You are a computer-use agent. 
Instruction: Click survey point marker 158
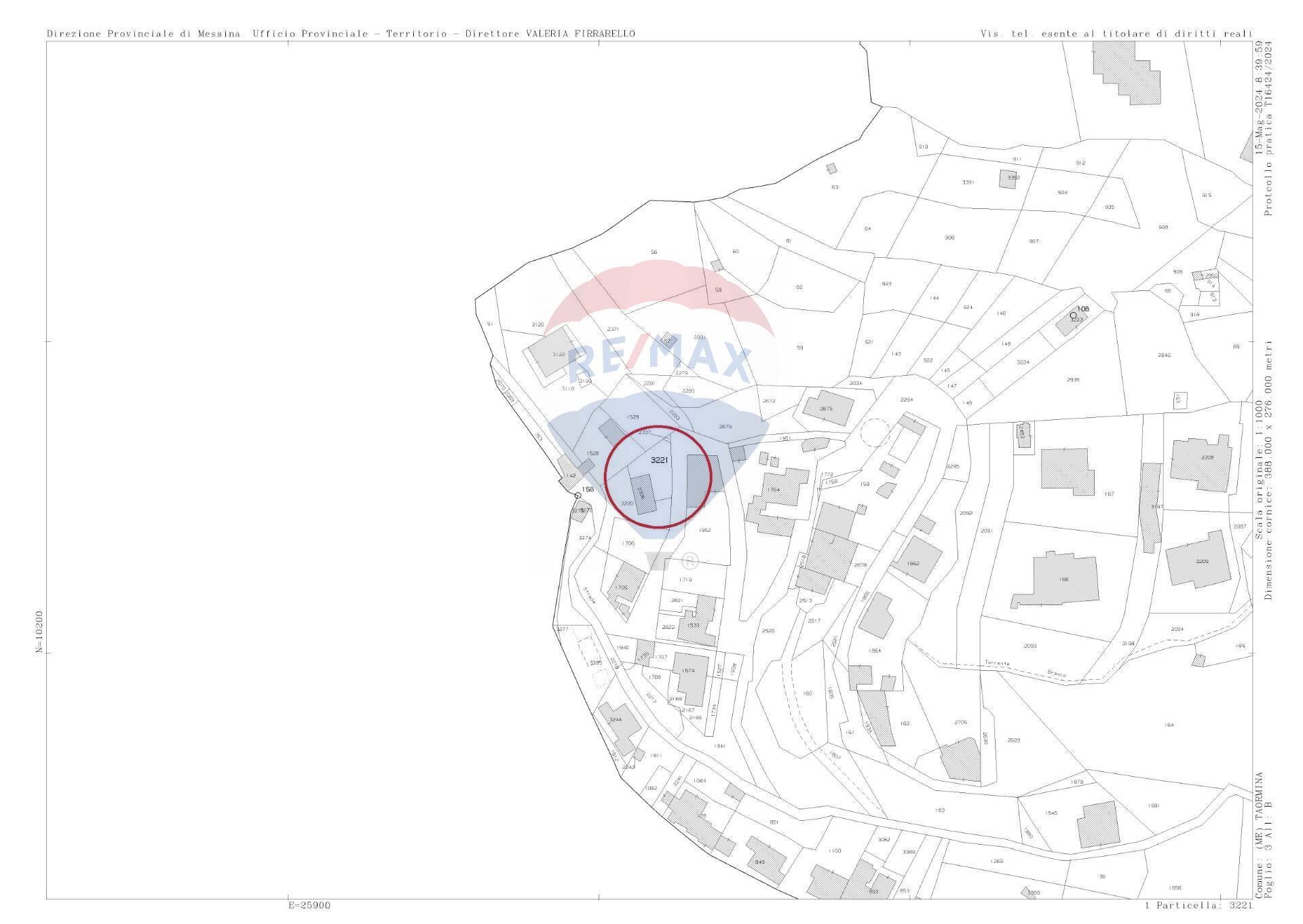click(x=578, y=495)
